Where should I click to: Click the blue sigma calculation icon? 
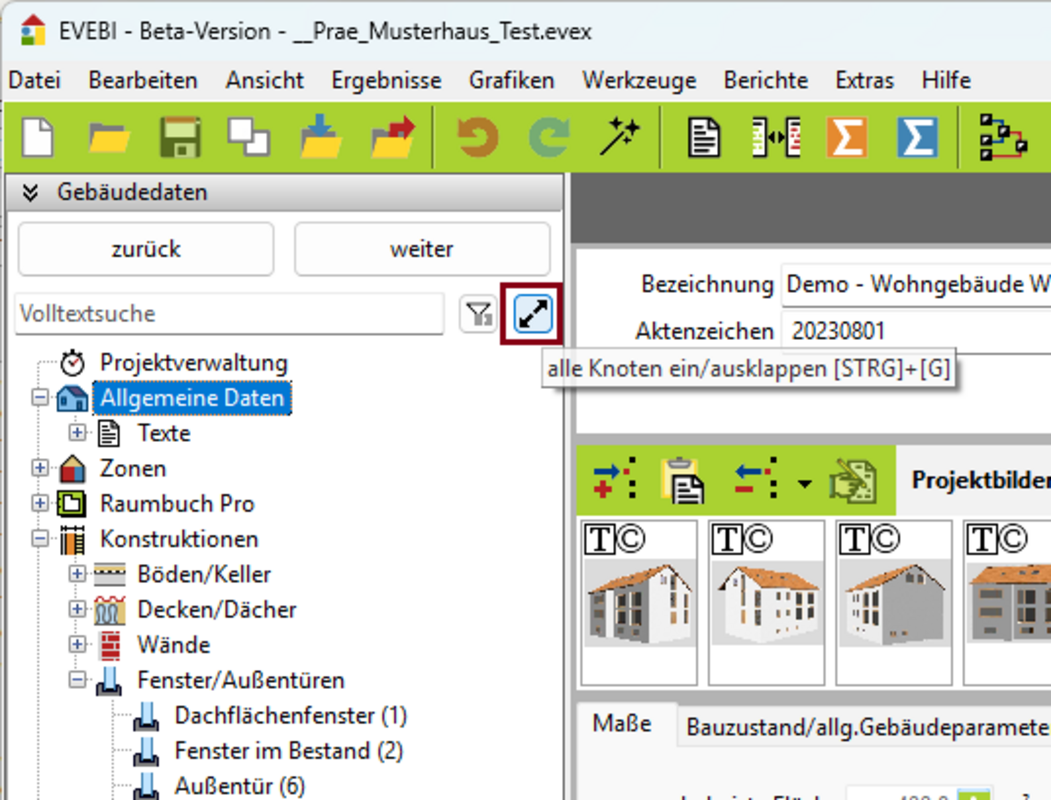click(x=917, y=137)
